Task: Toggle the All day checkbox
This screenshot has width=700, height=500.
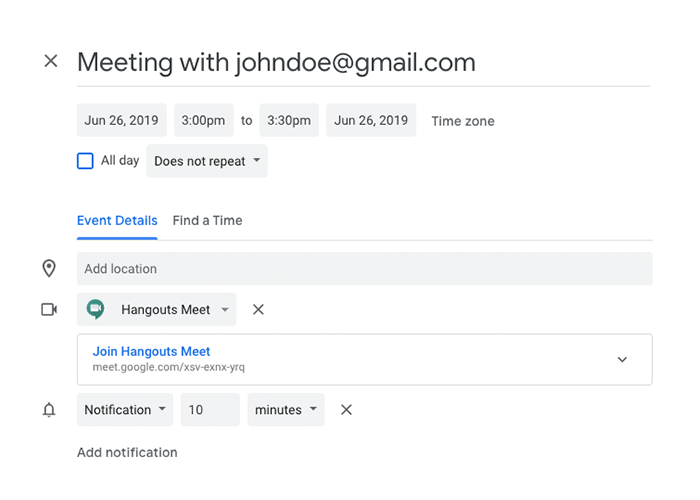Action: click(86, 161)
